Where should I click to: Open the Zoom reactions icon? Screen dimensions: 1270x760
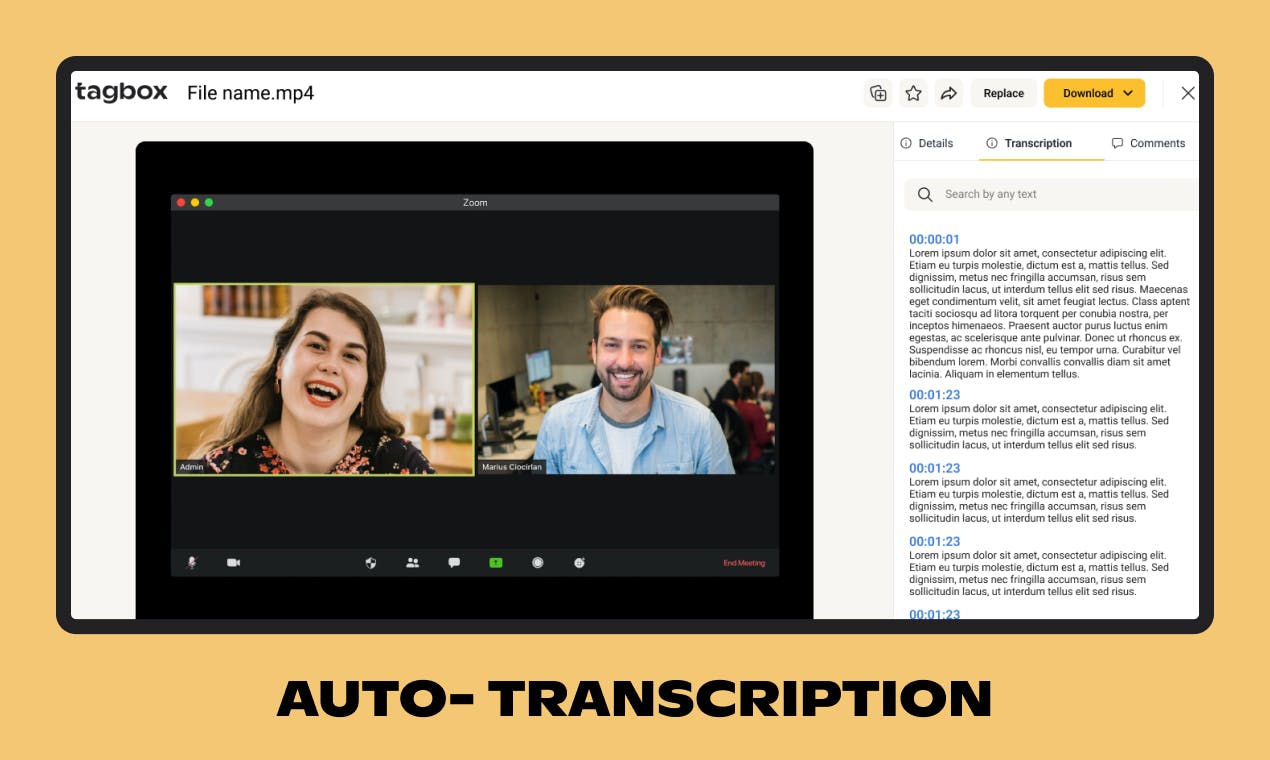(579, 563)
